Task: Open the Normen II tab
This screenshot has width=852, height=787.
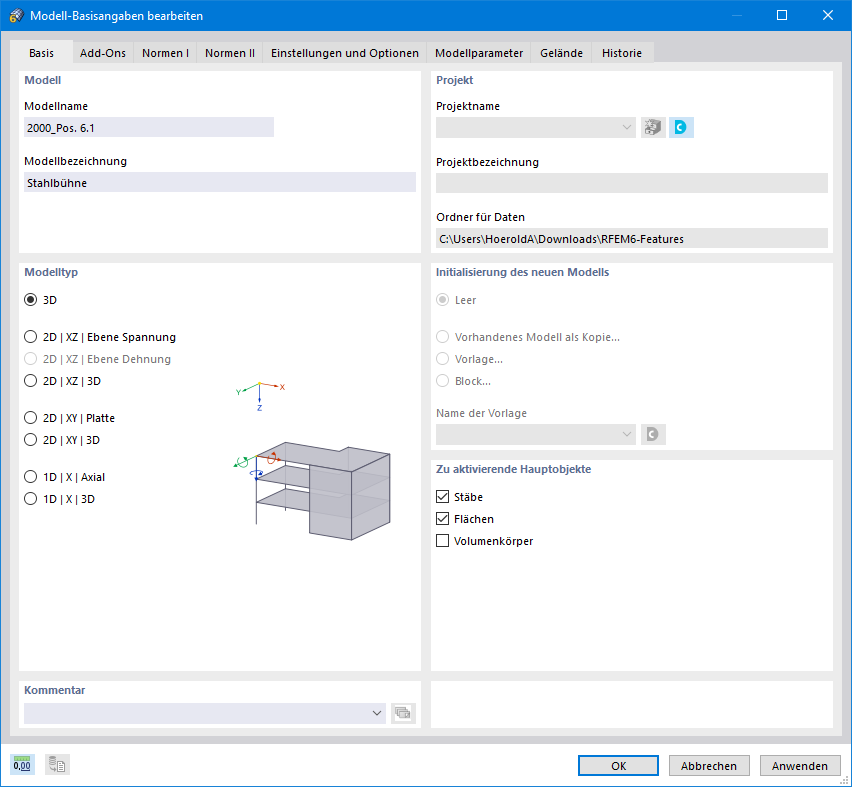Action: click(230, 53)
